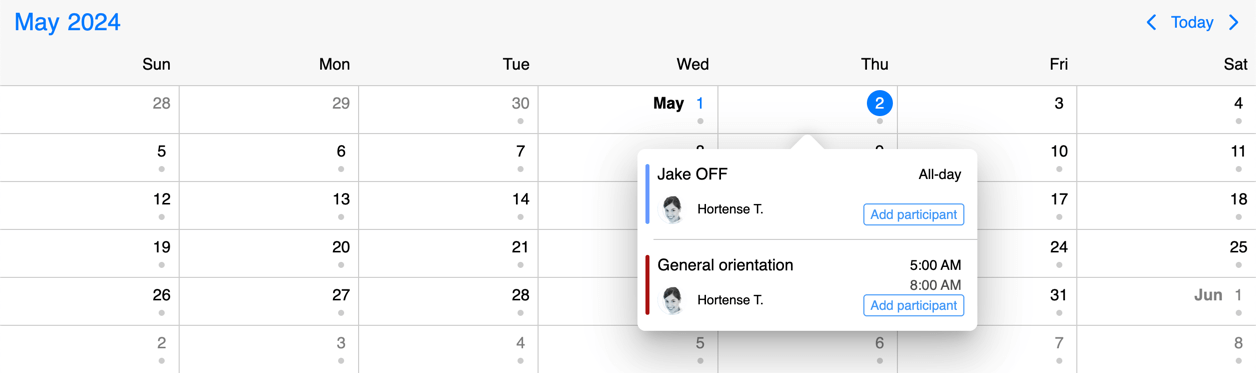
Task: Click the May 2024 month title
Action: pos(67,22)
